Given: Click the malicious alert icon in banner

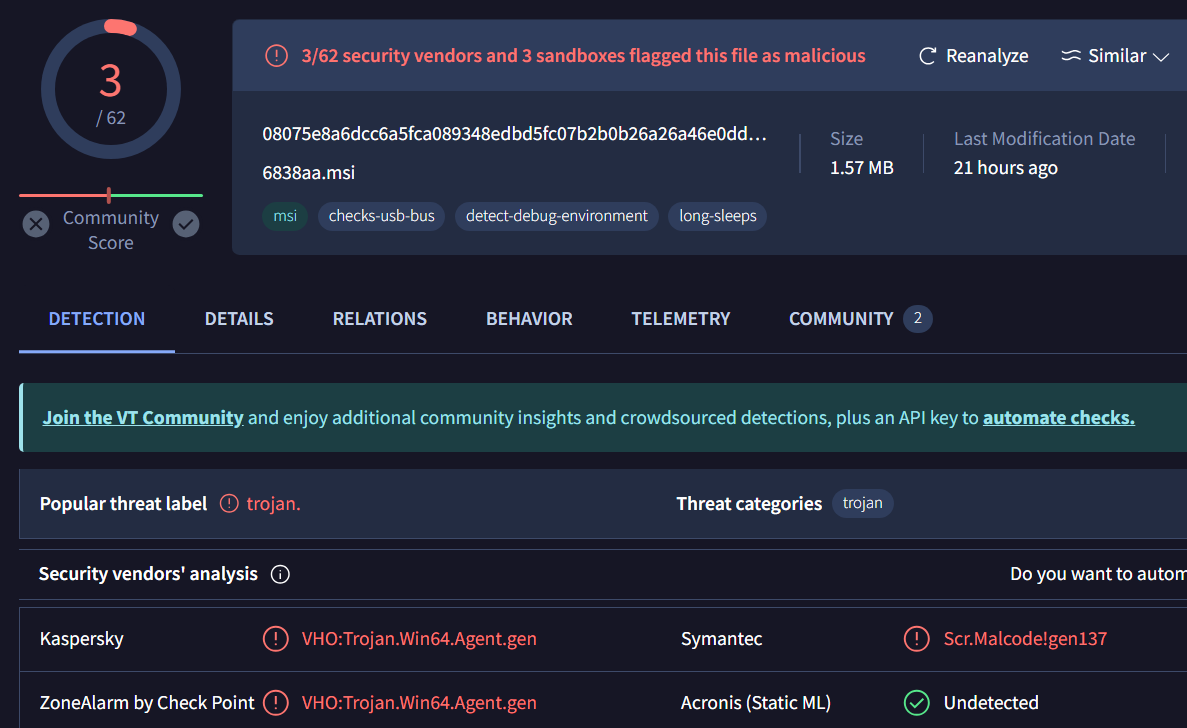Looking at the screenshot, I should pos(276,56).
